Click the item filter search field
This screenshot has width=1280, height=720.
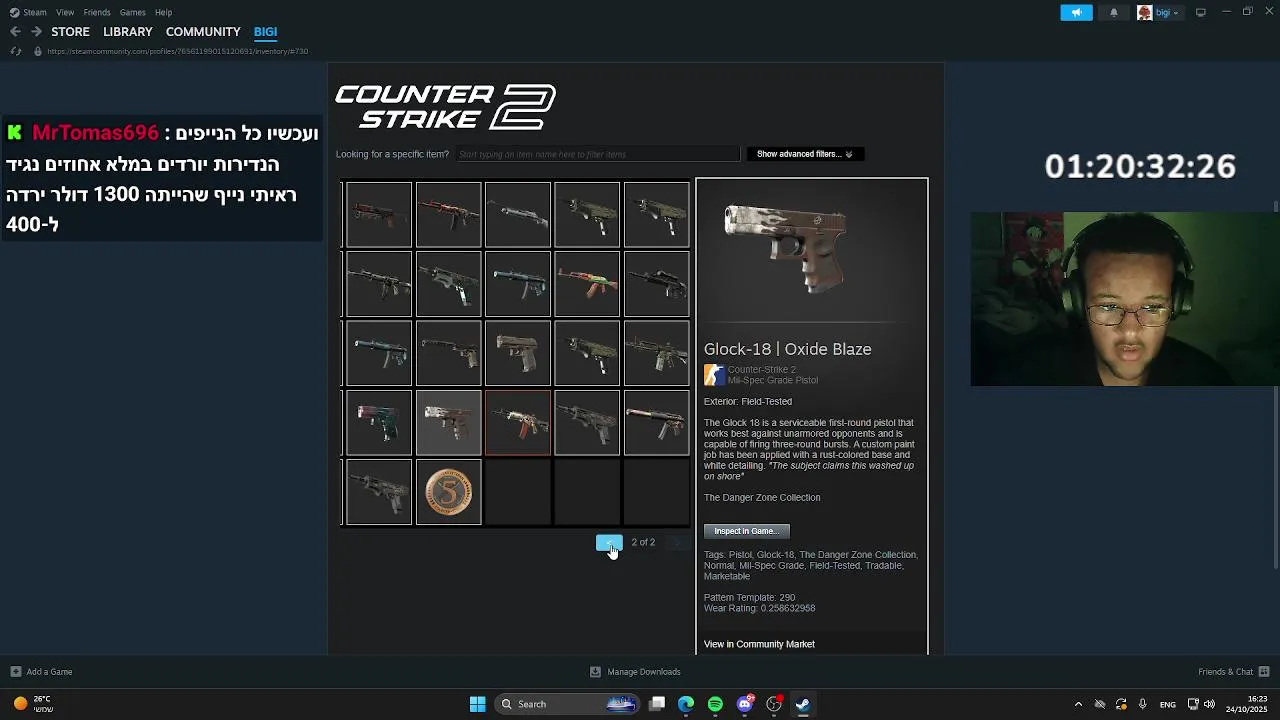(597, 154)
